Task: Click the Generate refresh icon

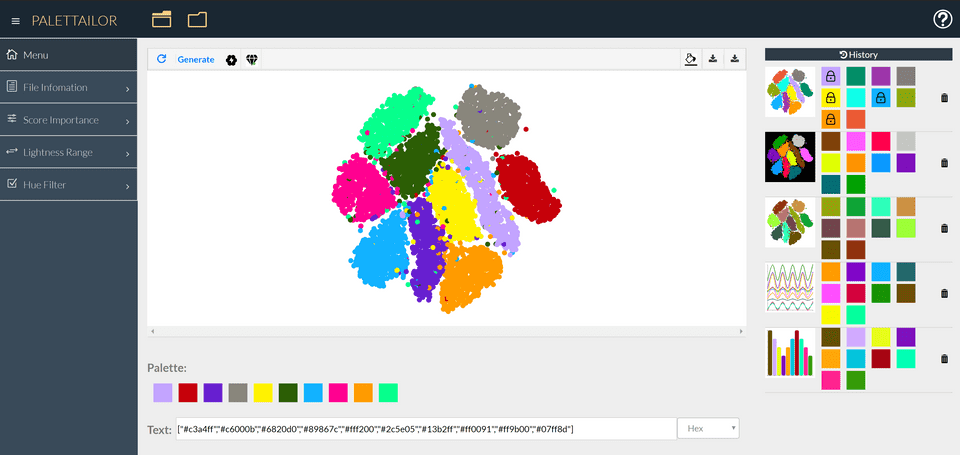Action: tap(162, 60)
